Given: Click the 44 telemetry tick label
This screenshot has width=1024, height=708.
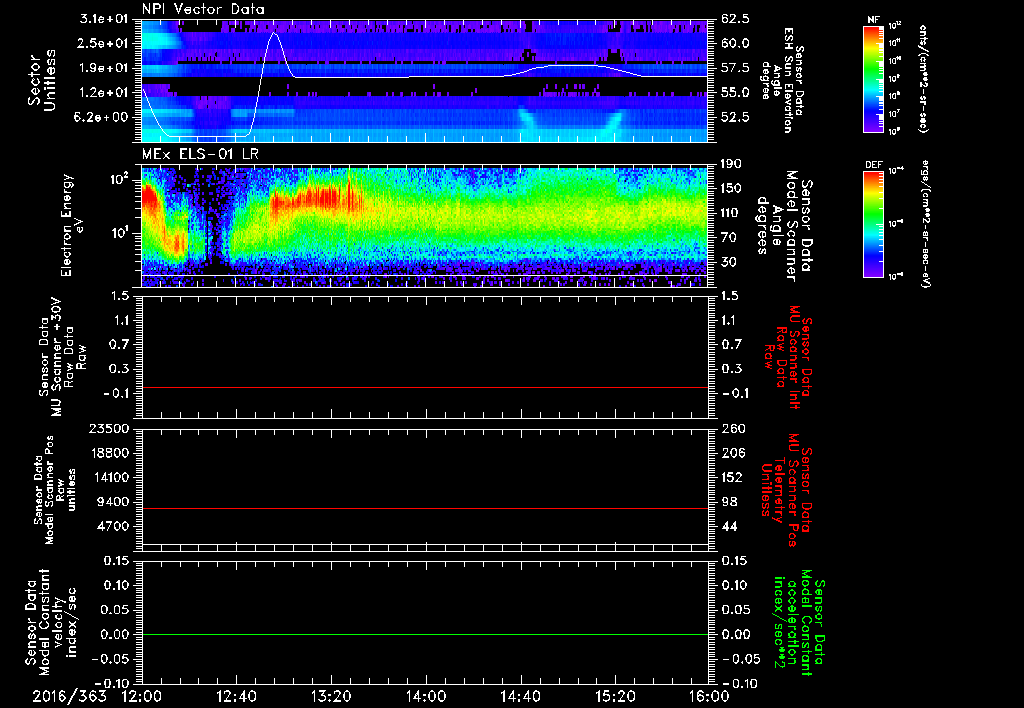Looking at the screenshot, I should (728, 526).
